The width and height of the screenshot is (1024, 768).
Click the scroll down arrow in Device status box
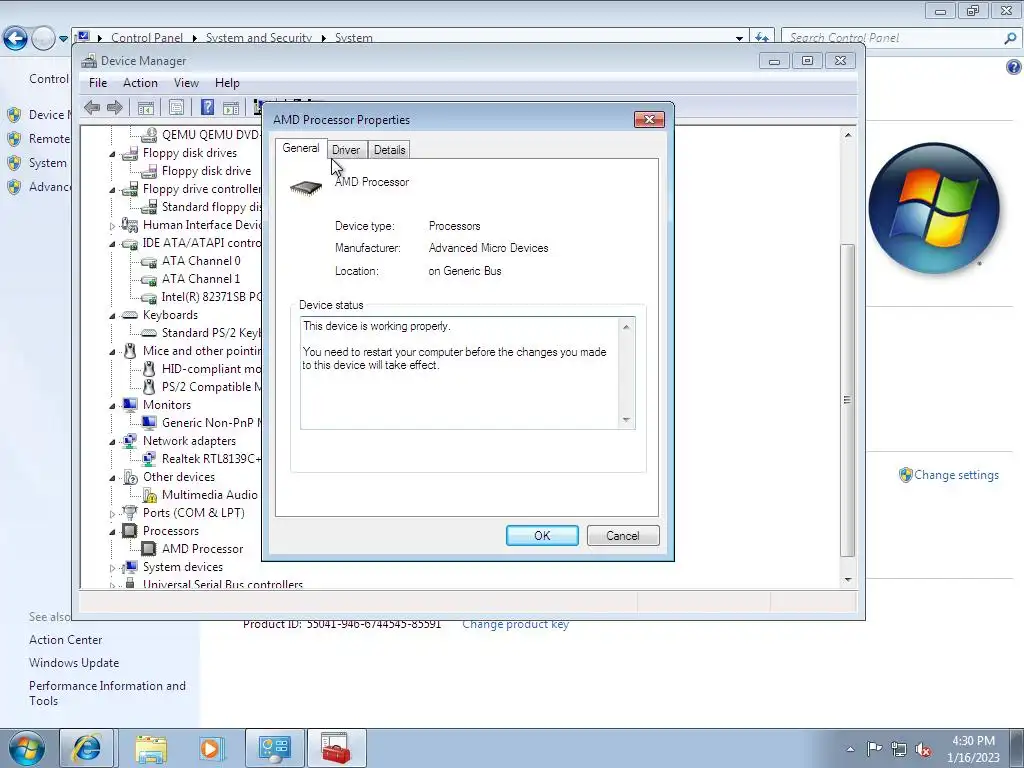[x=626, y=420]
